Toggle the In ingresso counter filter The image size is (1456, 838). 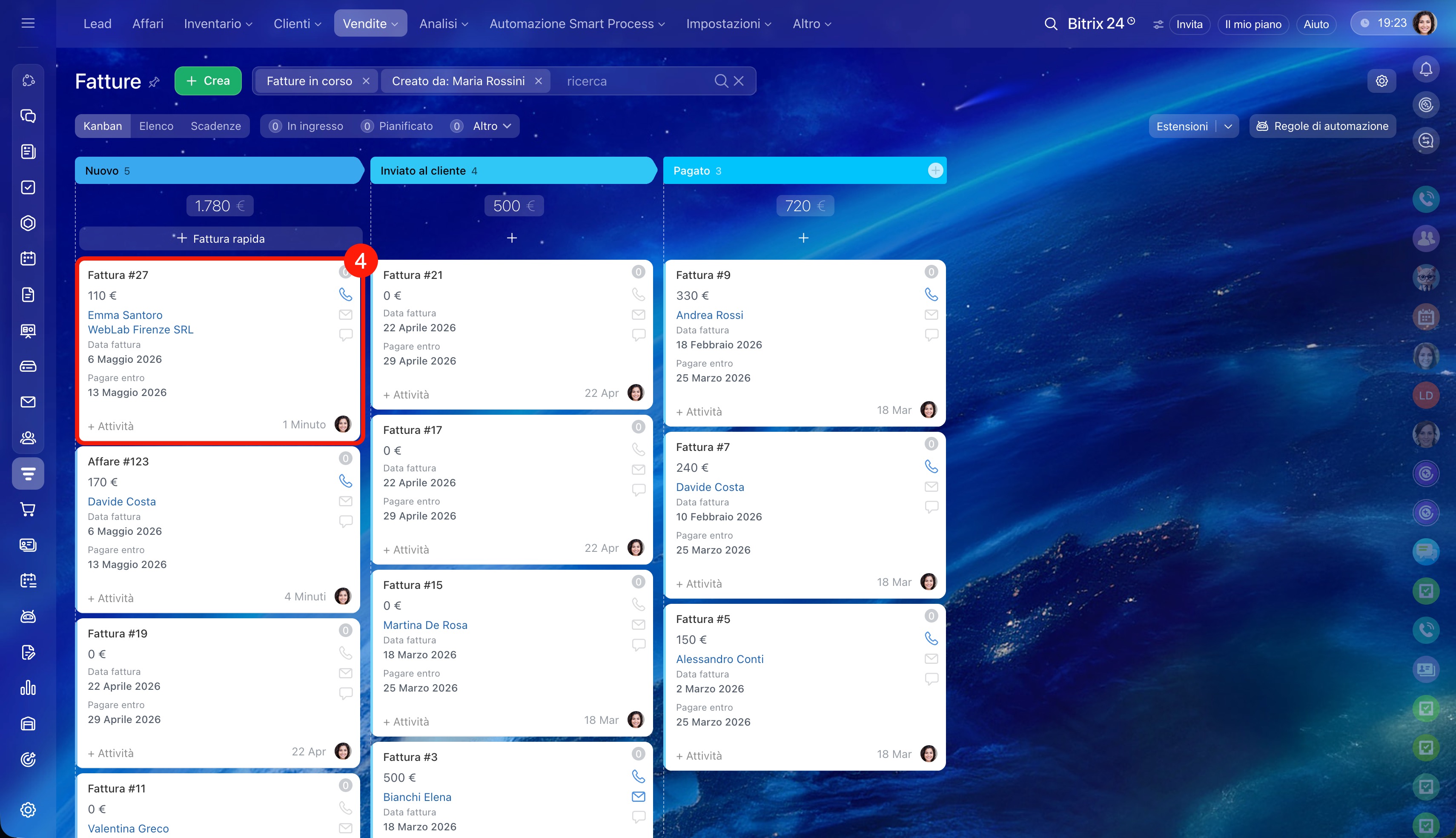point(306,126)
